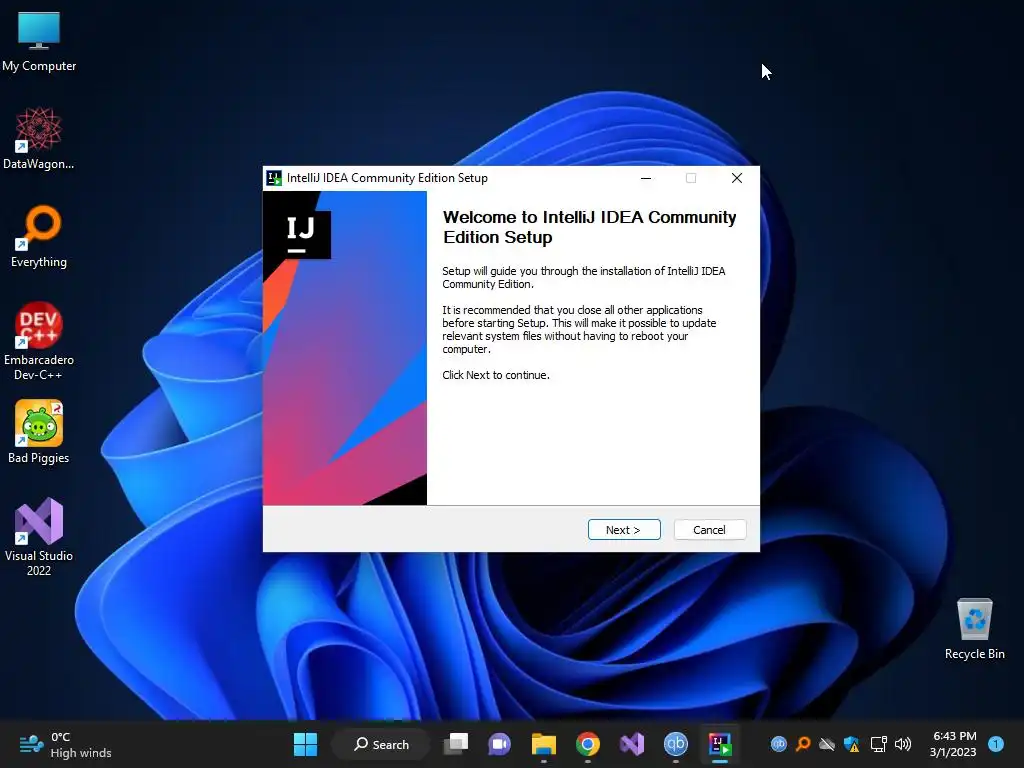
Task: Open Google Chrome from the taskbar
Action: [588, 744]
